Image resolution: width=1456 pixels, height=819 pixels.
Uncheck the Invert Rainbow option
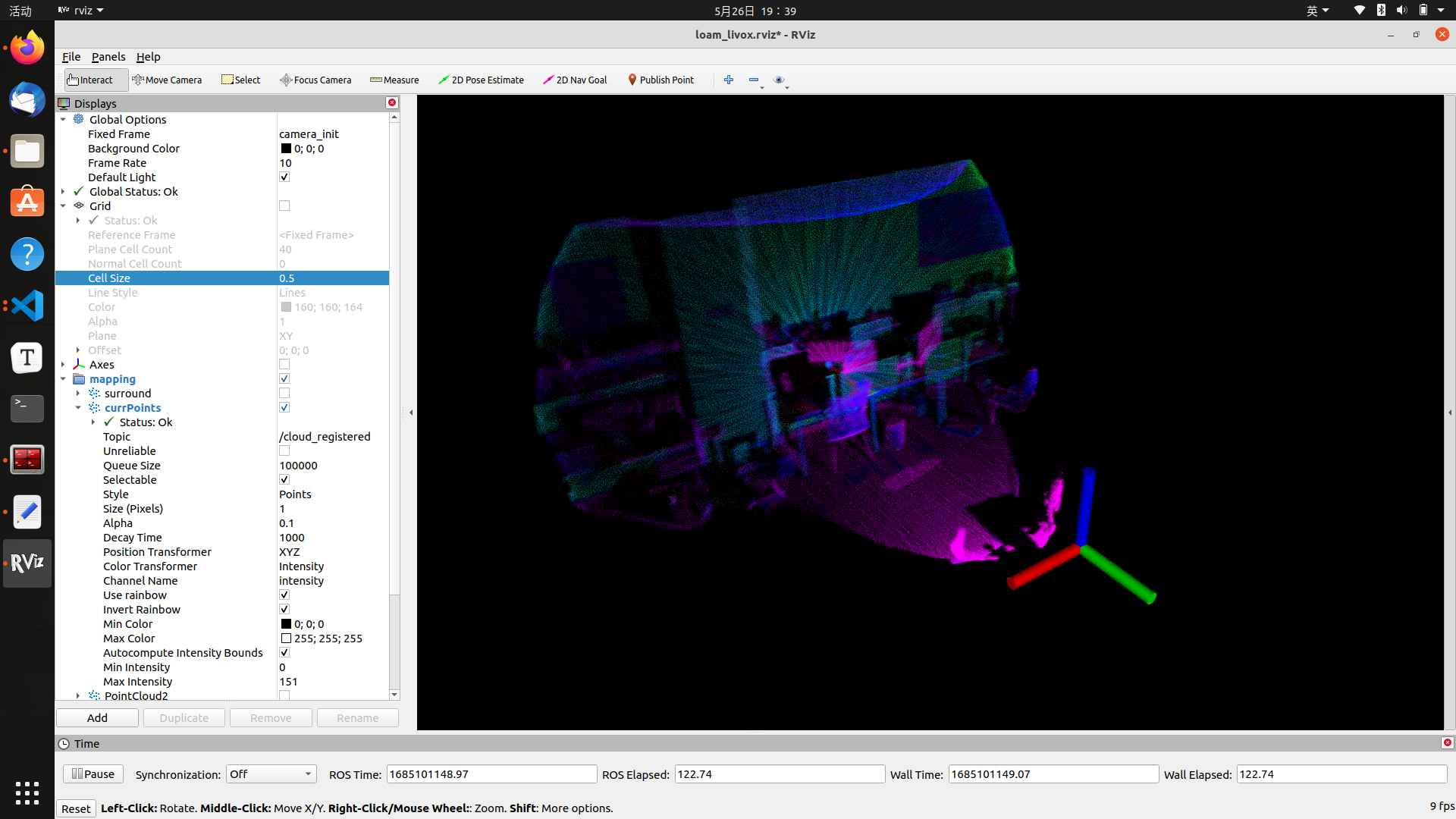284,609
